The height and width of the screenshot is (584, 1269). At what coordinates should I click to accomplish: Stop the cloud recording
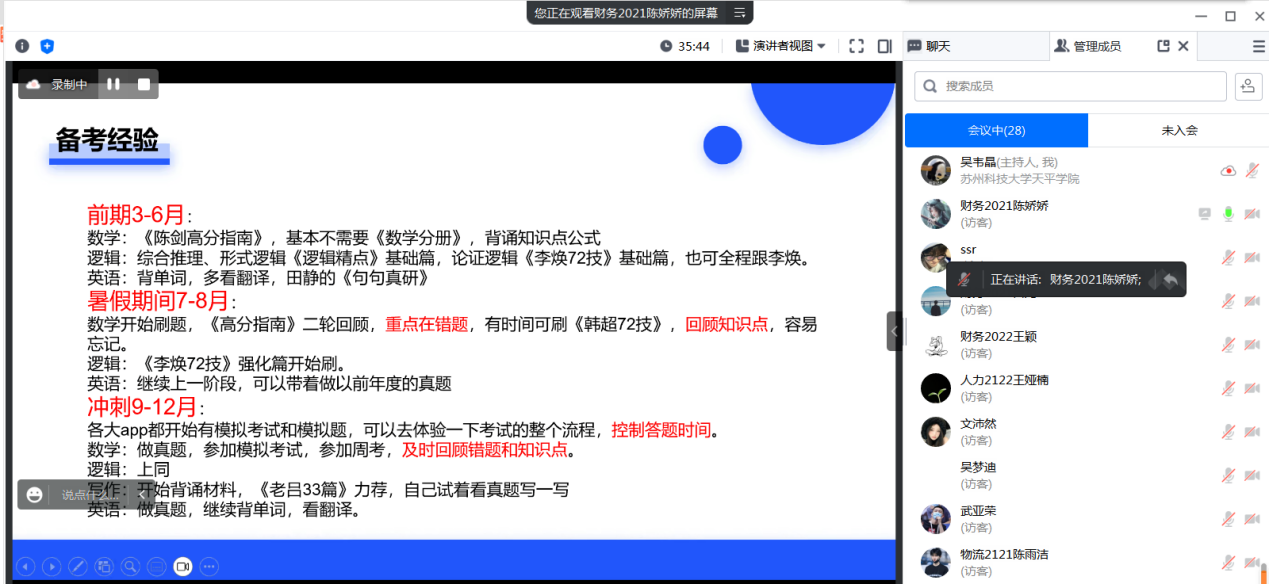(x=144, y=85)
